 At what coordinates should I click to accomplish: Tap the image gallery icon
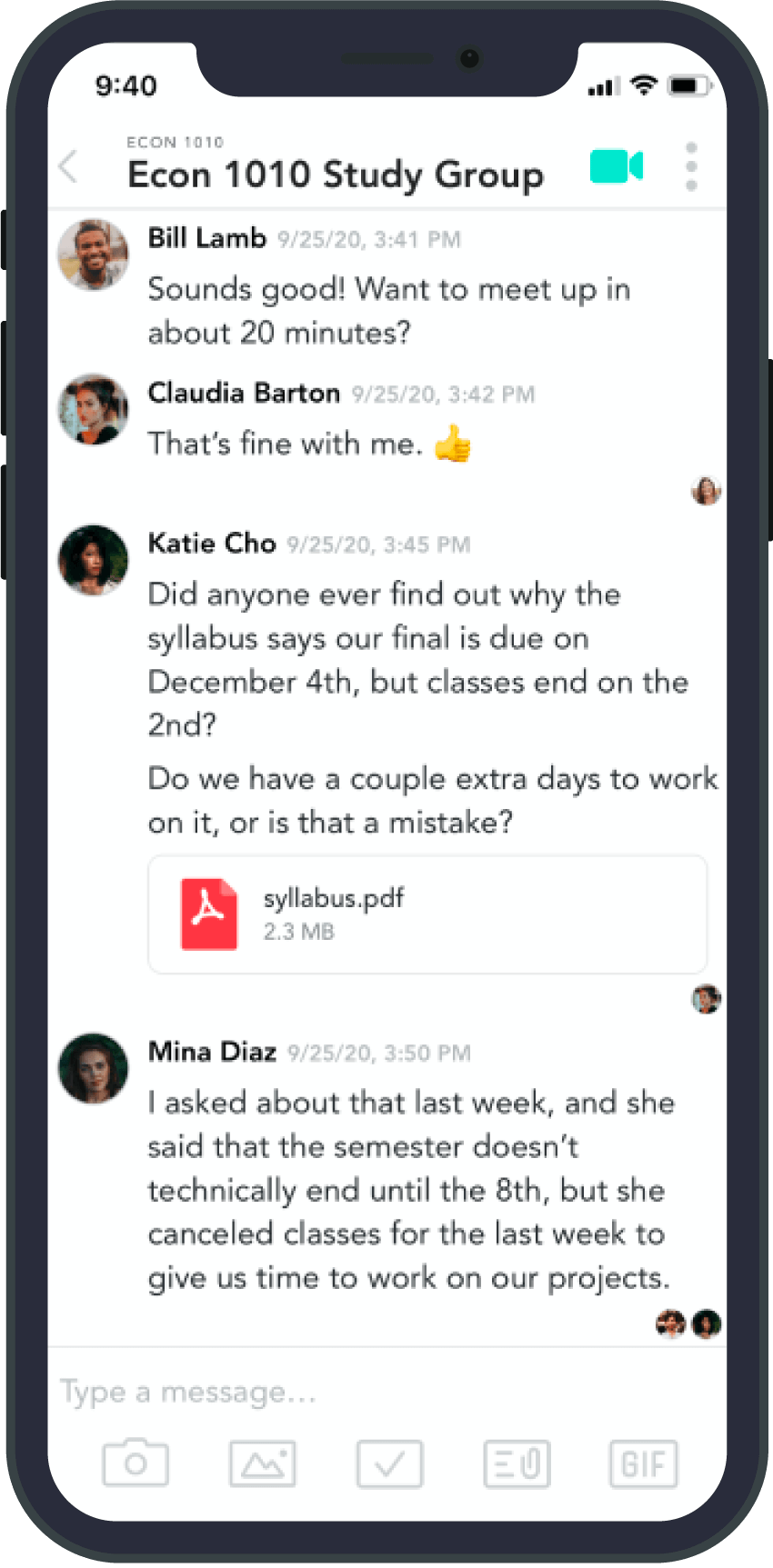[263, 1463]
